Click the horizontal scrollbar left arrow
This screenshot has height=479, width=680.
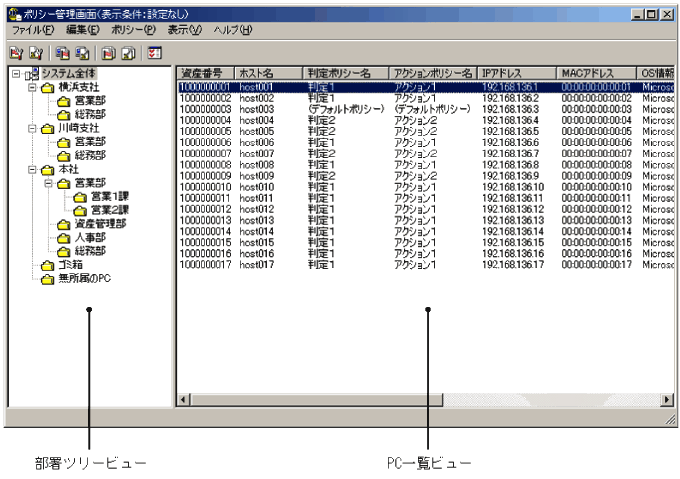click(183, 400)
